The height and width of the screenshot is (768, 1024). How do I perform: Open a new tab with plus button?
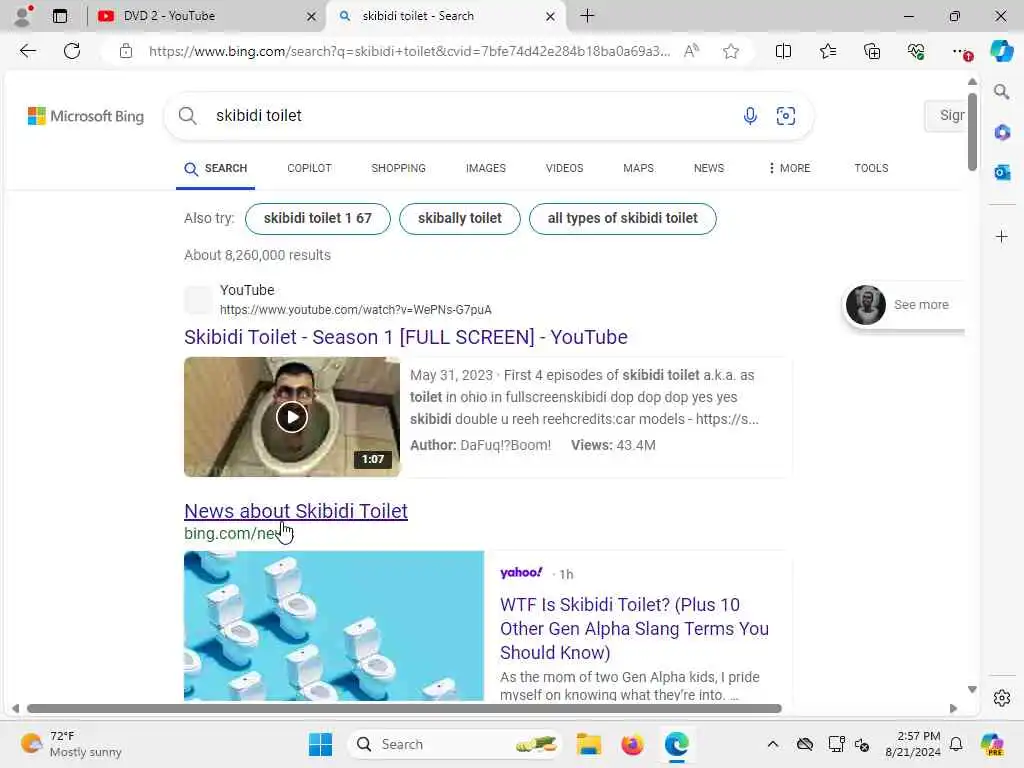pyautogui.click(x=587, y=16)
